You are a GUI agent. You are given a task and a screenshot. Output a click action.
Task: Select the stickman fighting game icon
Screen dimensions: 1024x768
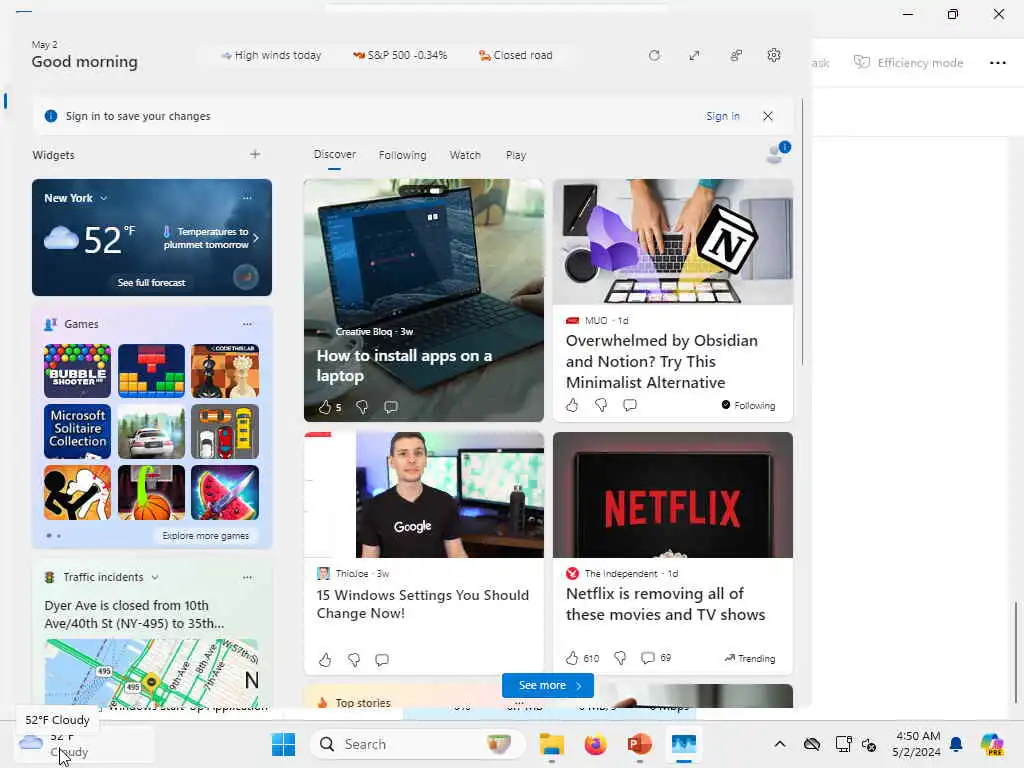click(77, 492)
